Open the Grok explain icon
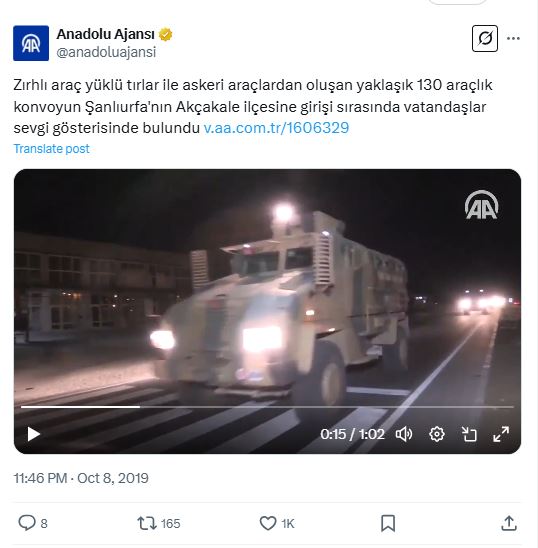The height and width of the screenshot is (548, 538). [485, 38]
